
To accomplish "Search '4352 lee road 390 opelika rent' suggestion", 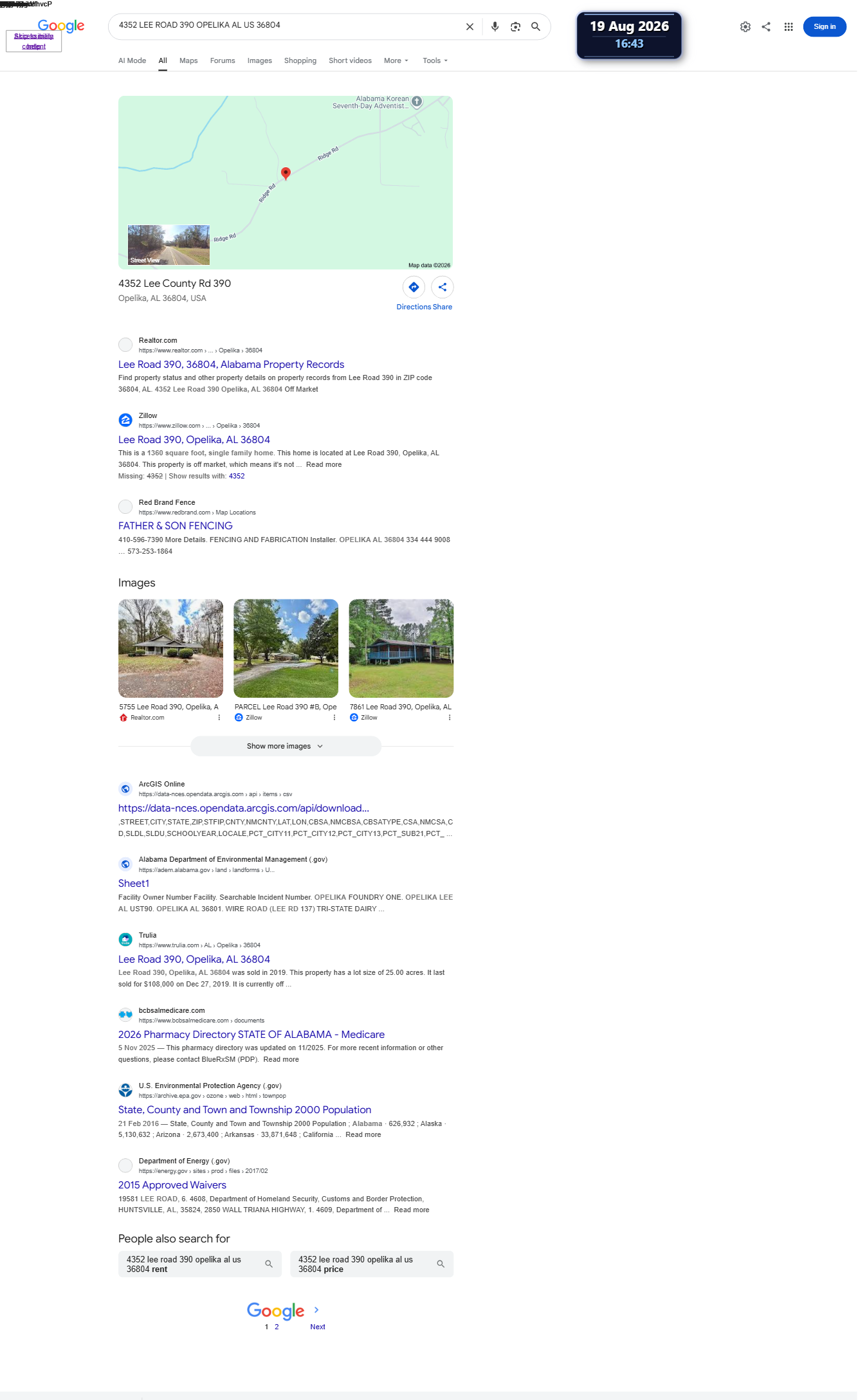I will [x=200, y=1264].
